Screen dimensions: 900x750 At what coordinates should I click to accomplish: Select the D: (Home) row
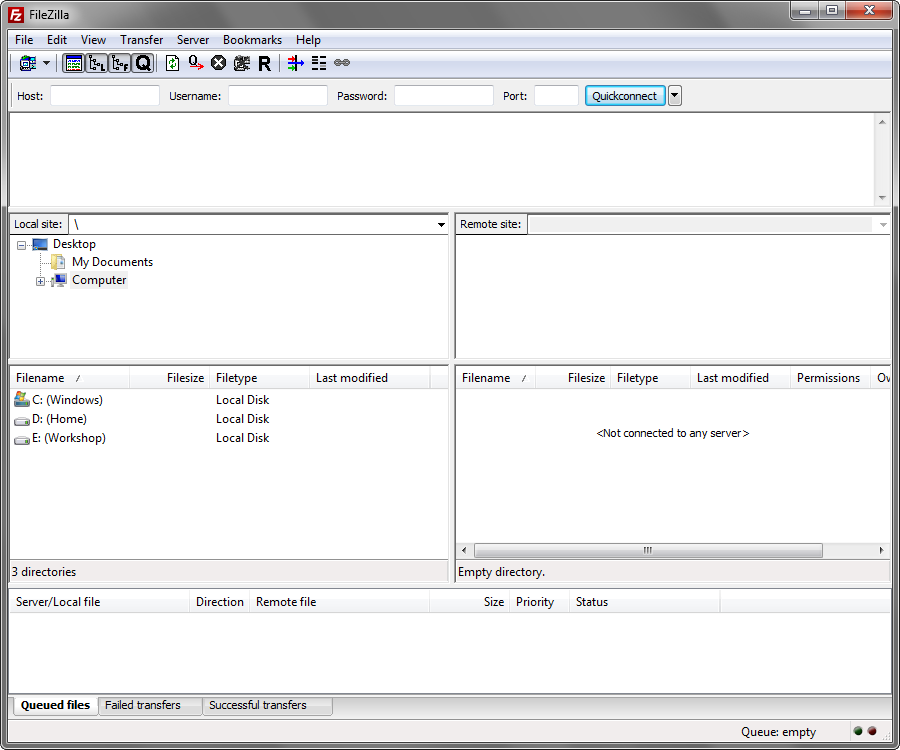(228, 419)
